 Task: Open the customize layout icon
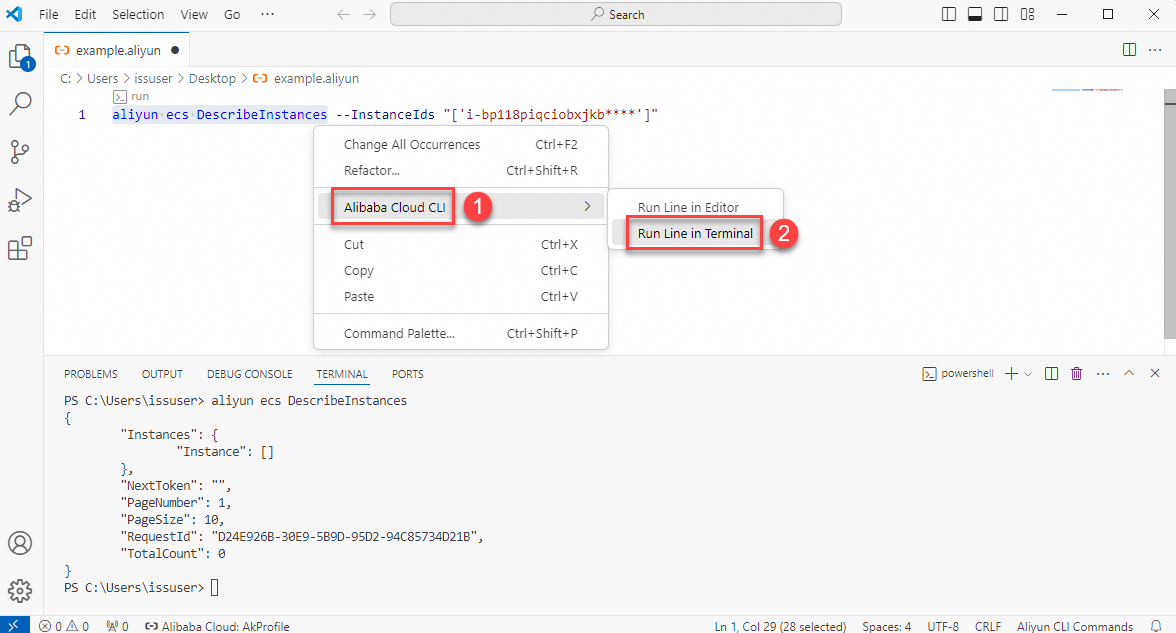tap(1028, 14)
